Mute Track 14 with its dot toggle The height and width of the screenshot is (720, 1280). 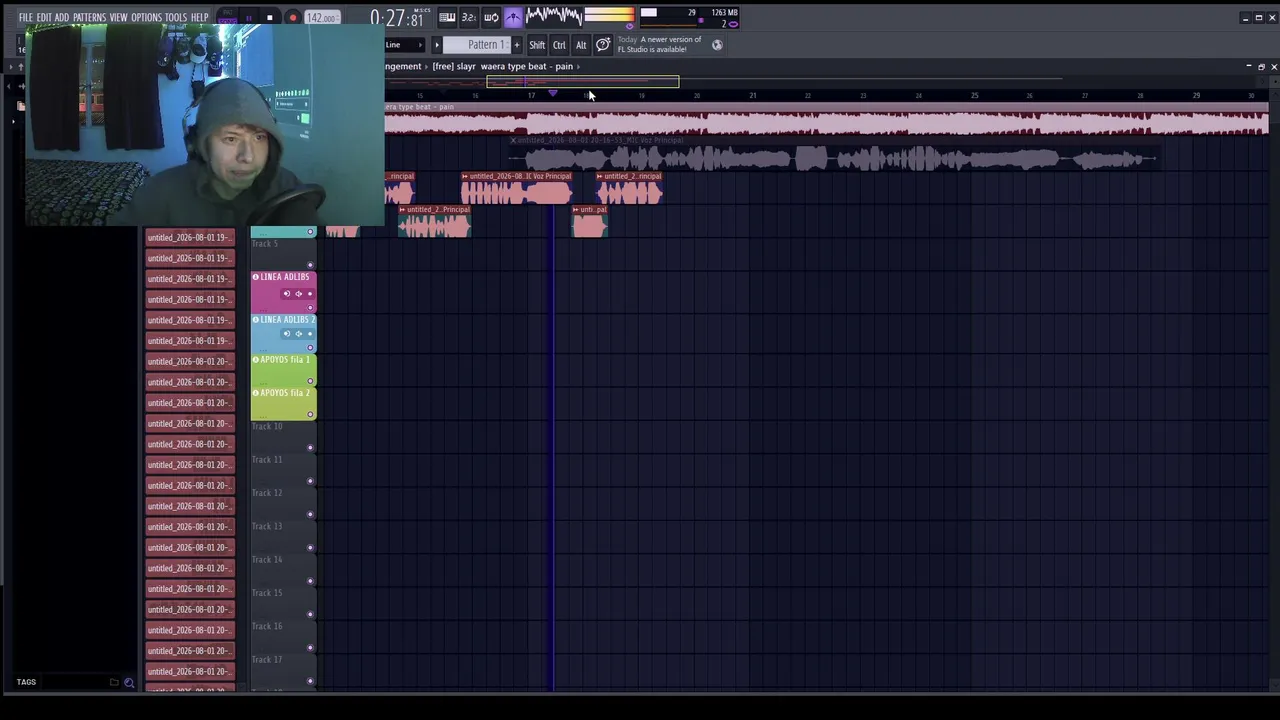coord(310,581)
